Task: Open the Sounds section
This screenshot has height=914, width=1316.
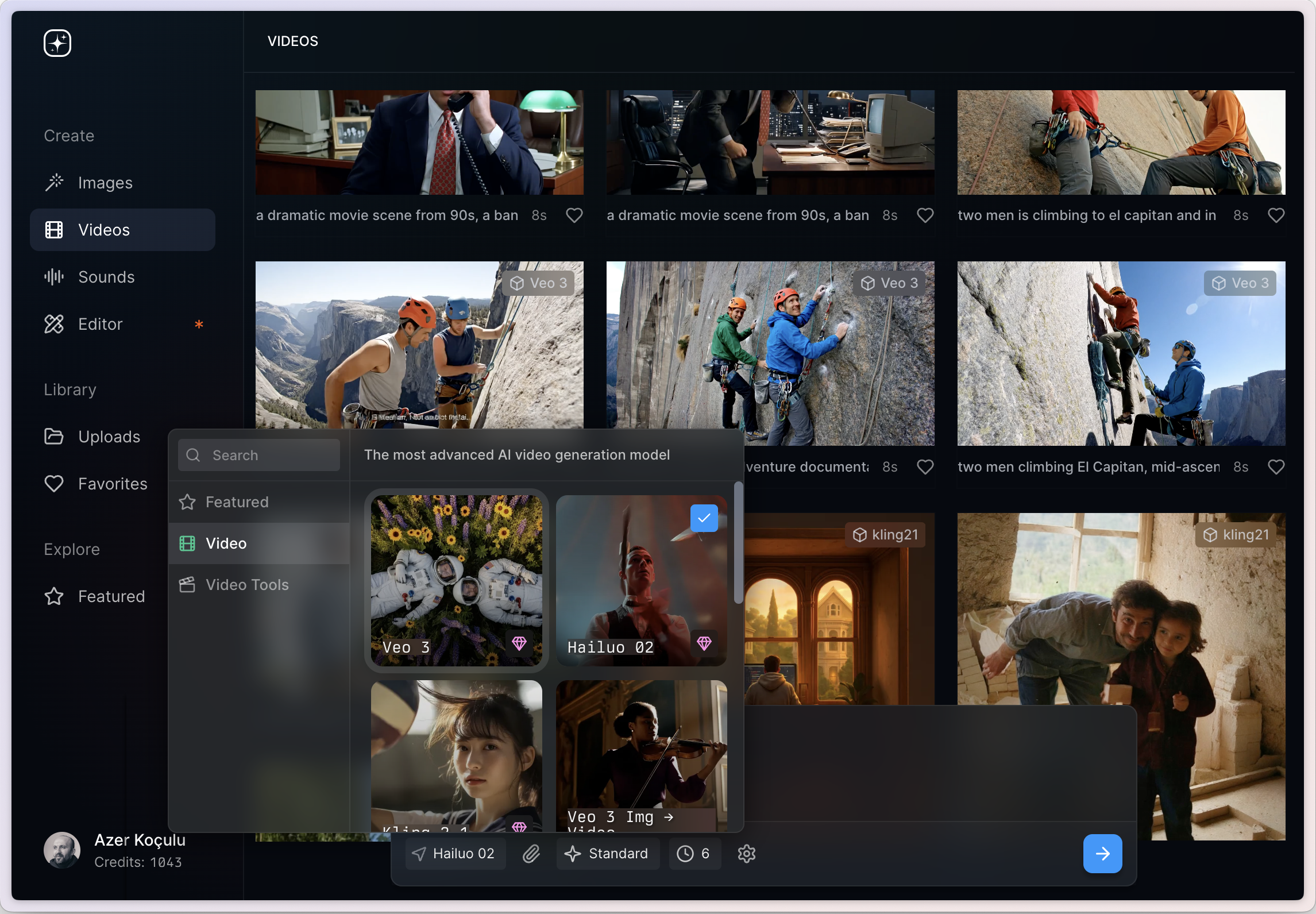Action: tap(122, 277)
